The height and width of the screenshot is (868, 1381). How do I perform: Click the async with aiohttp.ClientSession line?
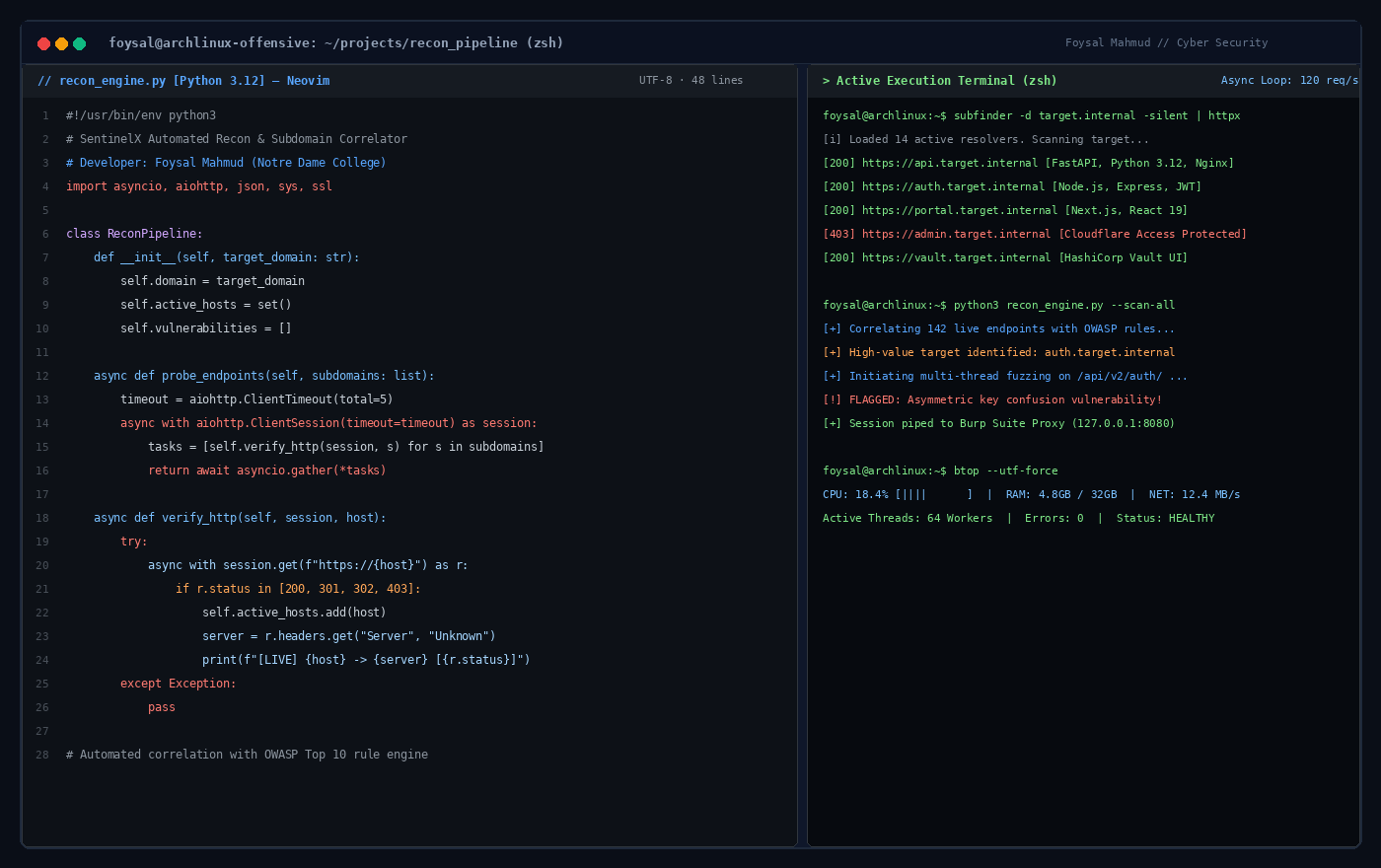click(328, 423)
